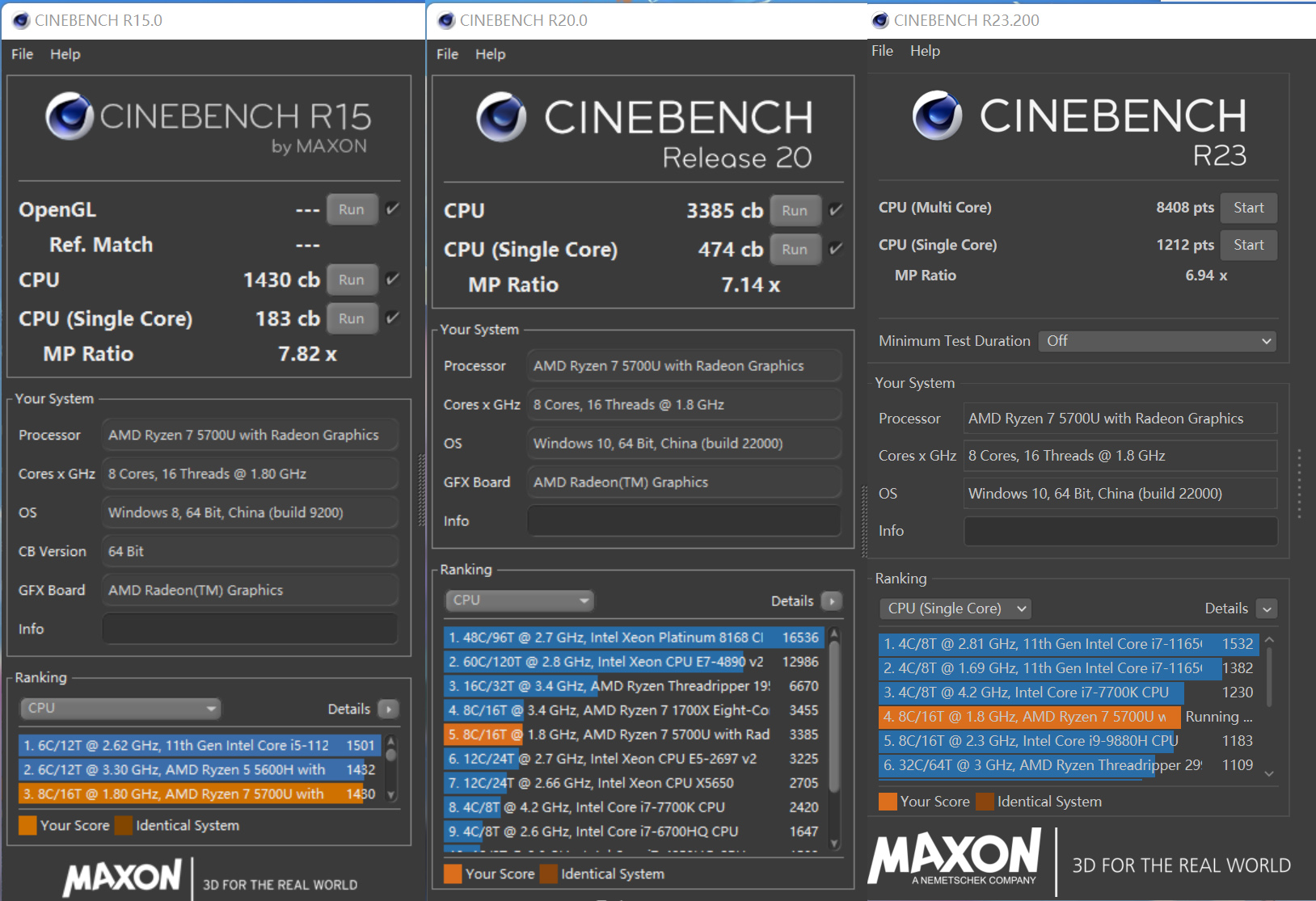Start the CPU (Multi Core) test in R23
1316x901 pixels.
[1249, 208]
